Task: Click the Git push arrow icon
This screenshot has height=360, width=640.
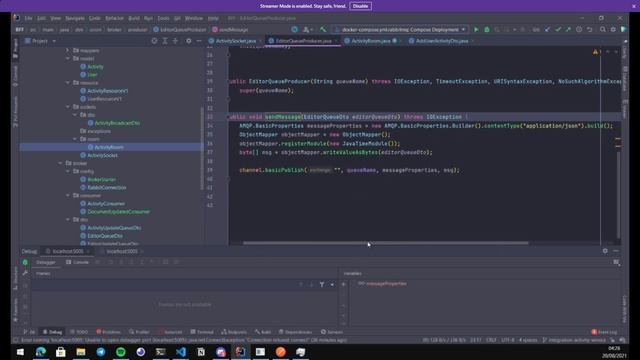Action: coord(568,29)
